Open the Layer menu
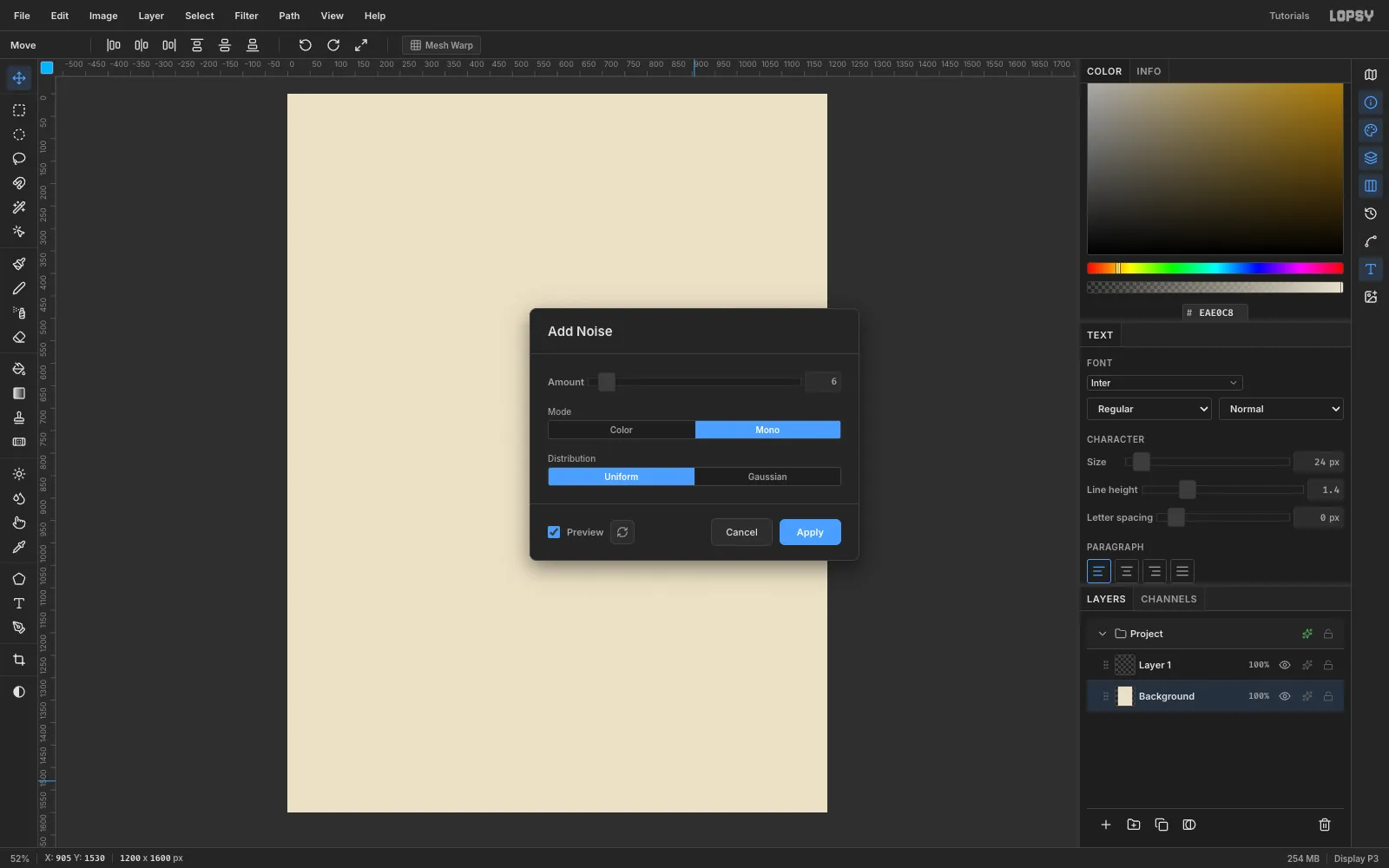1389x868 pixels. click(x=151, y=16)
